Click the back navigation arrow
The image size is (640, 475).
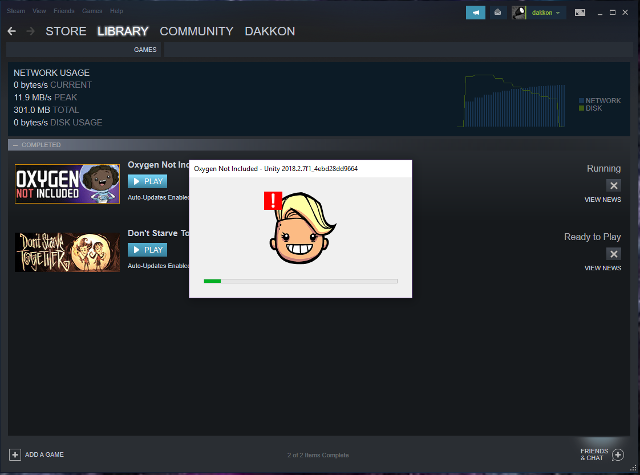pos(12,32)
